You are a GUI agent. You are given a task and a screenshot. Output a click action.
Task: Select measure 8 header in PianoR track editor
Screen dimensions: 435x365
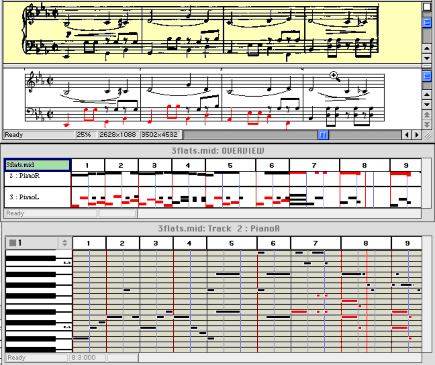coord(366,243)
